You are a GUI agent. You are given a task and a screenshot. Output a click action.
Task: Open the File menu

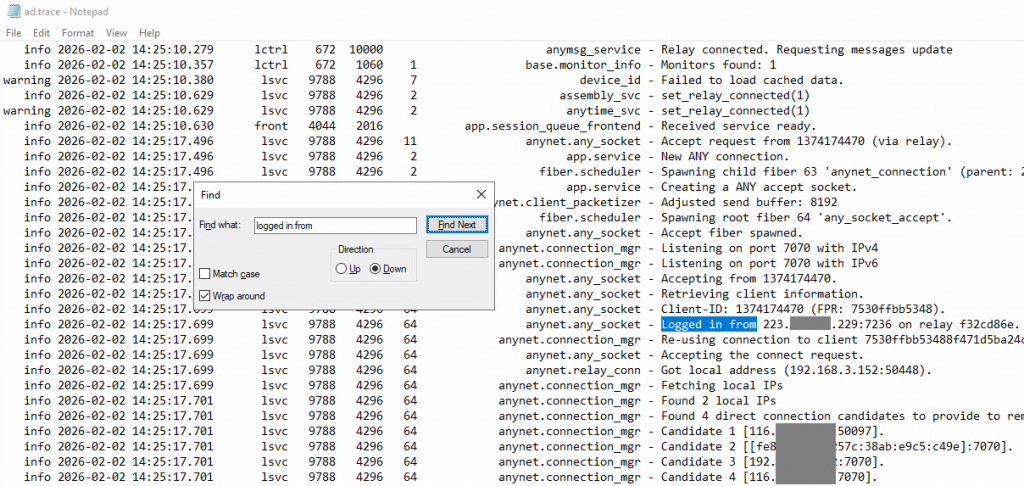coord(13,33)
